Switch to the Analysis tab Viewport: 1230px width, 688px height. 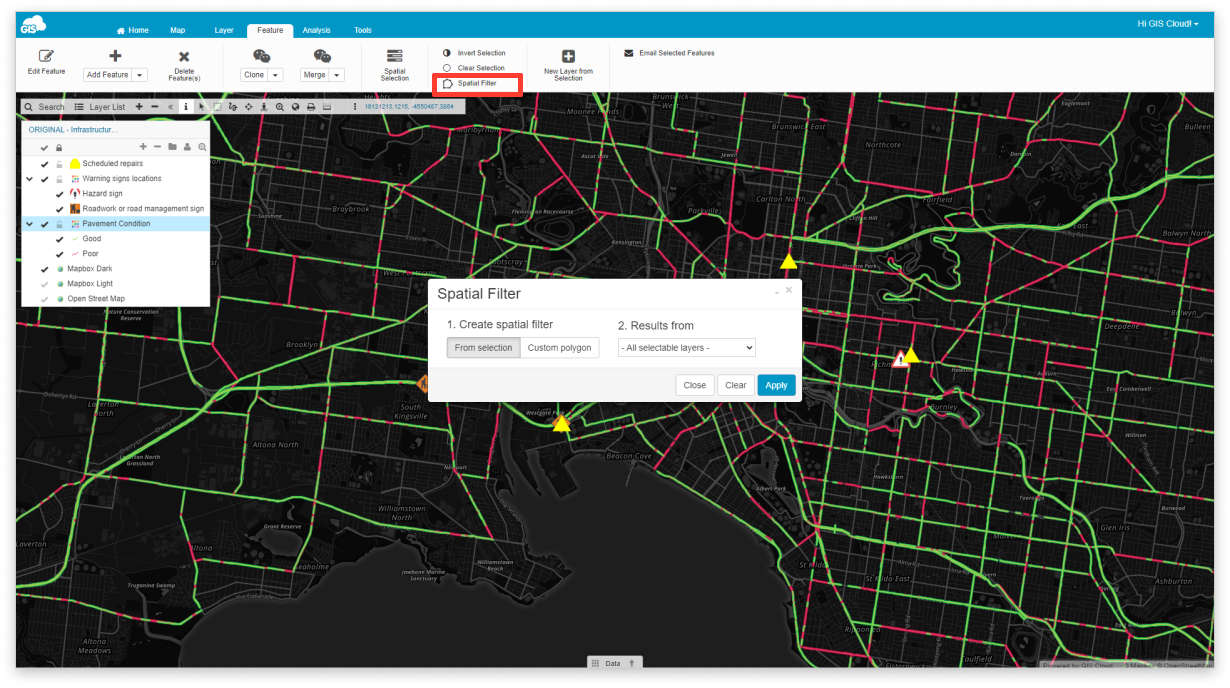point(316,29)
